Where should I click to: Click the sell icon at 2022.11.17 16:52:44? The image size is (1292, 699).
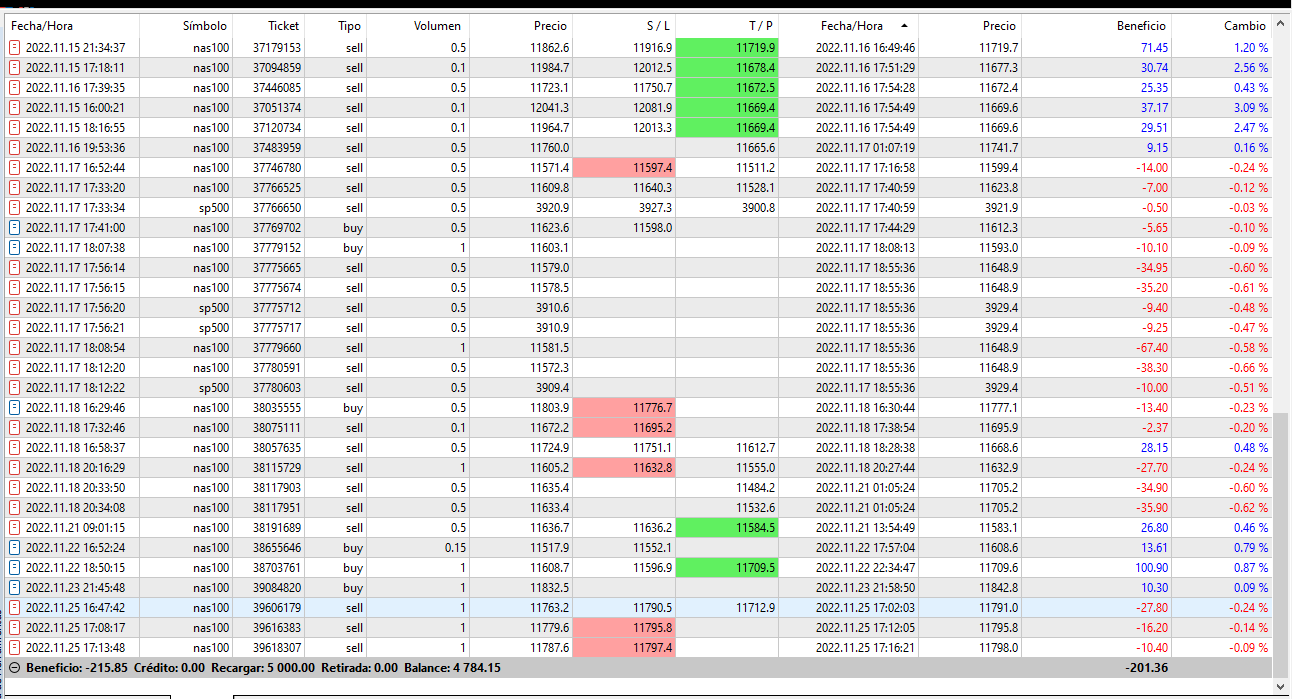point(14,167)
